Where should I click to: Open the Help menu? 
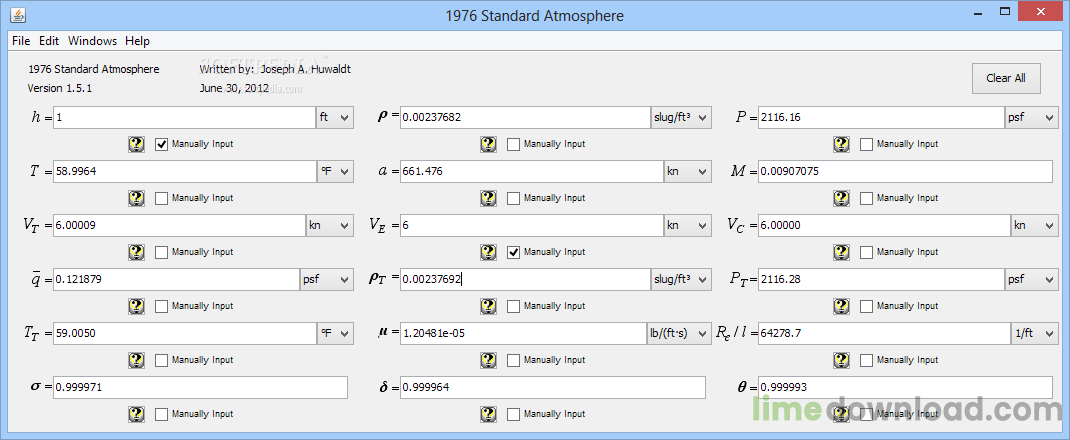click(137, 41)
